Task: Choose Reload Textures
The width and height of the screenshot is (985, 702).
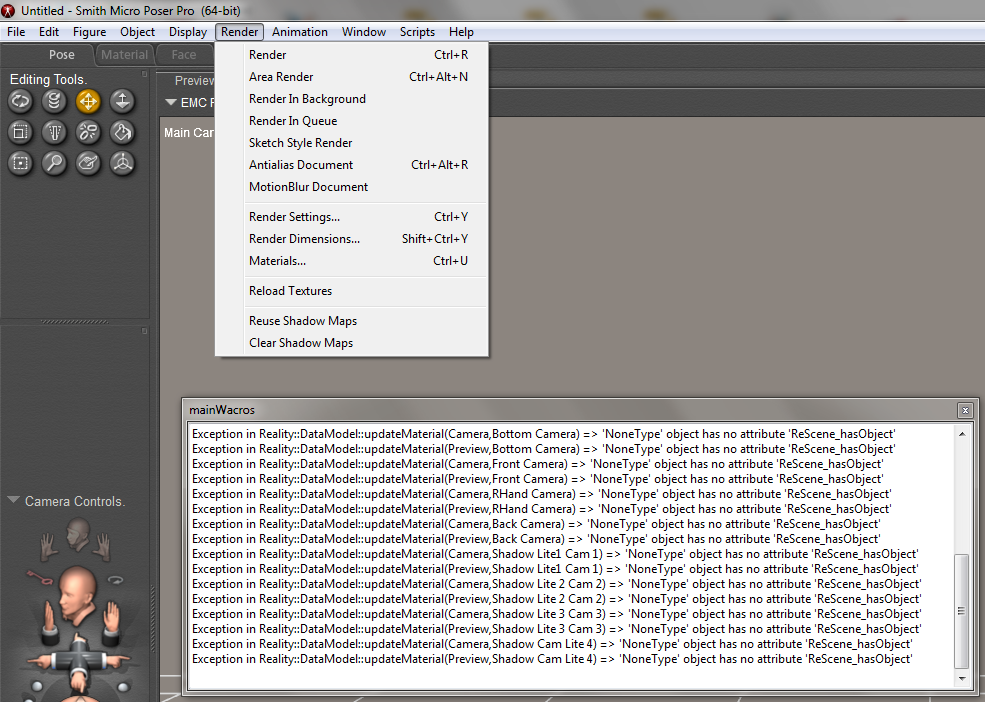Action: [352, 291]
